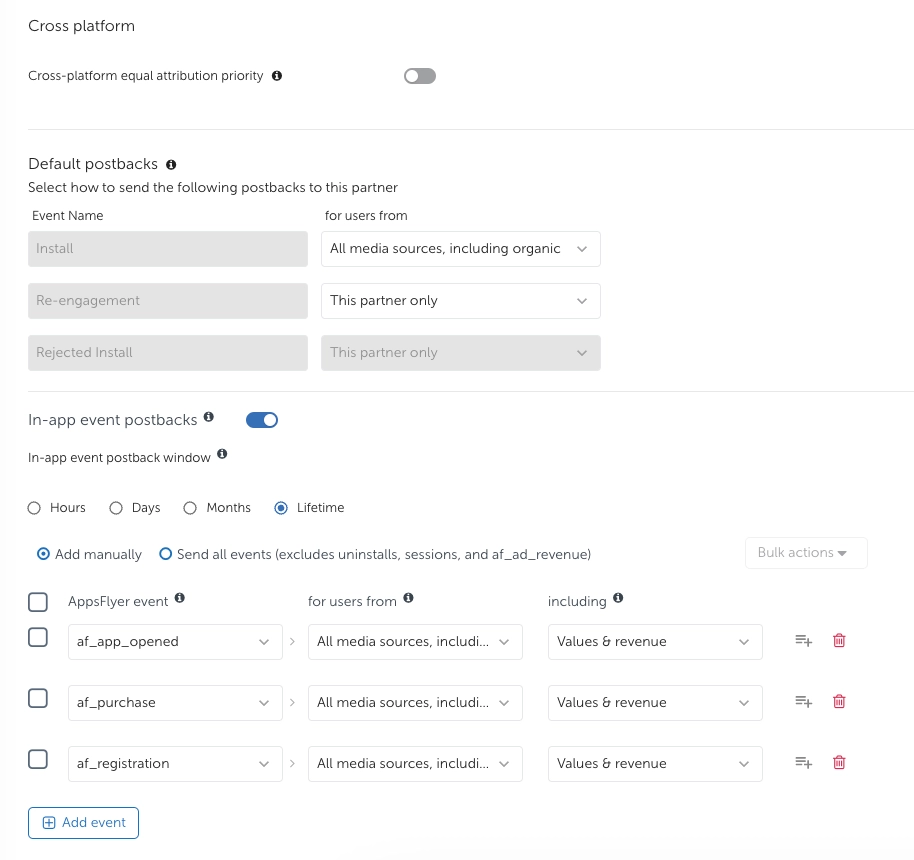This screenshot has width=914, height=860.
Task: Choose Send all events radio option
Action: [166, 554]
